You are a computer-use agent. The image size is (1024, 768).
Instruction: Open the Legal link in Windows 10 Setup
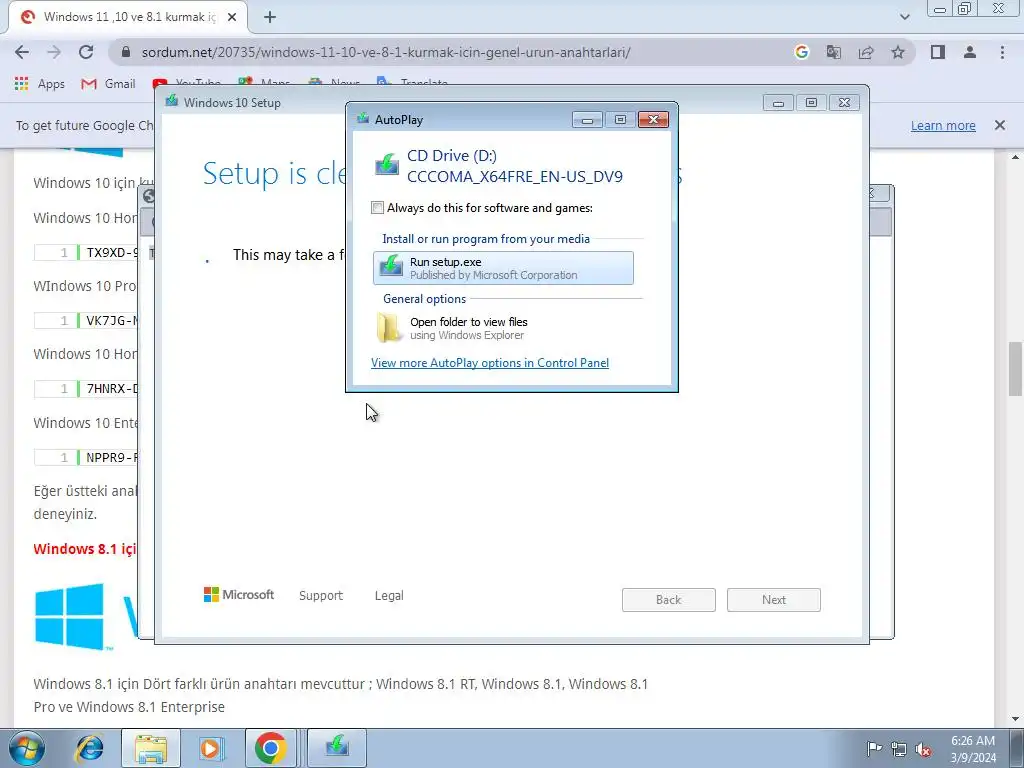pyautogui.click(x=389, y=596)
